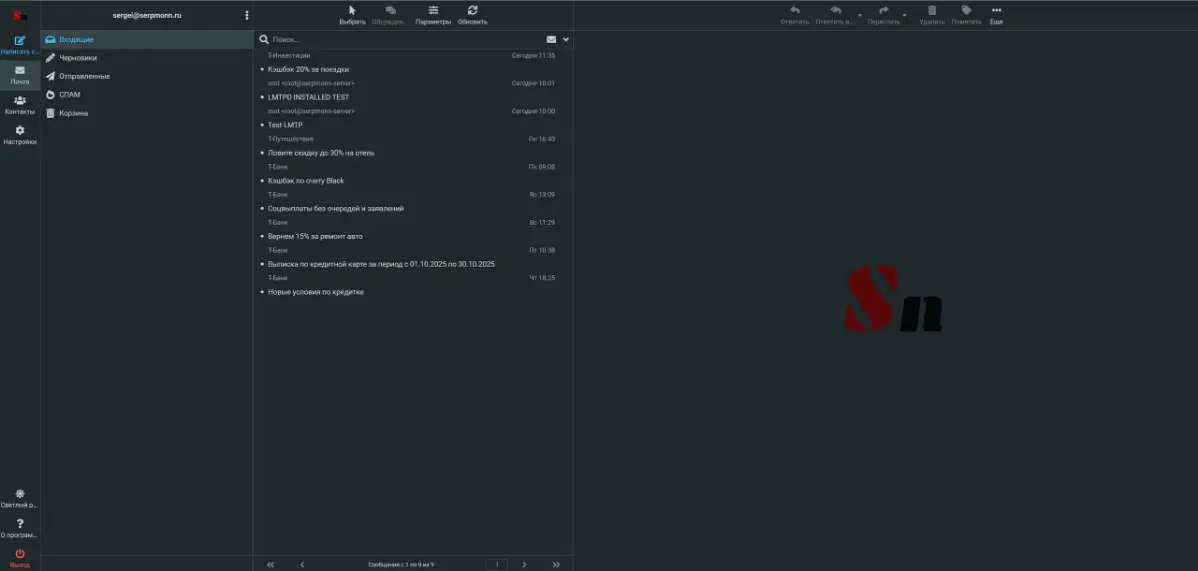Open the folder actions three-dot menu
1198x571 pixels.
[x=247, y=15]
